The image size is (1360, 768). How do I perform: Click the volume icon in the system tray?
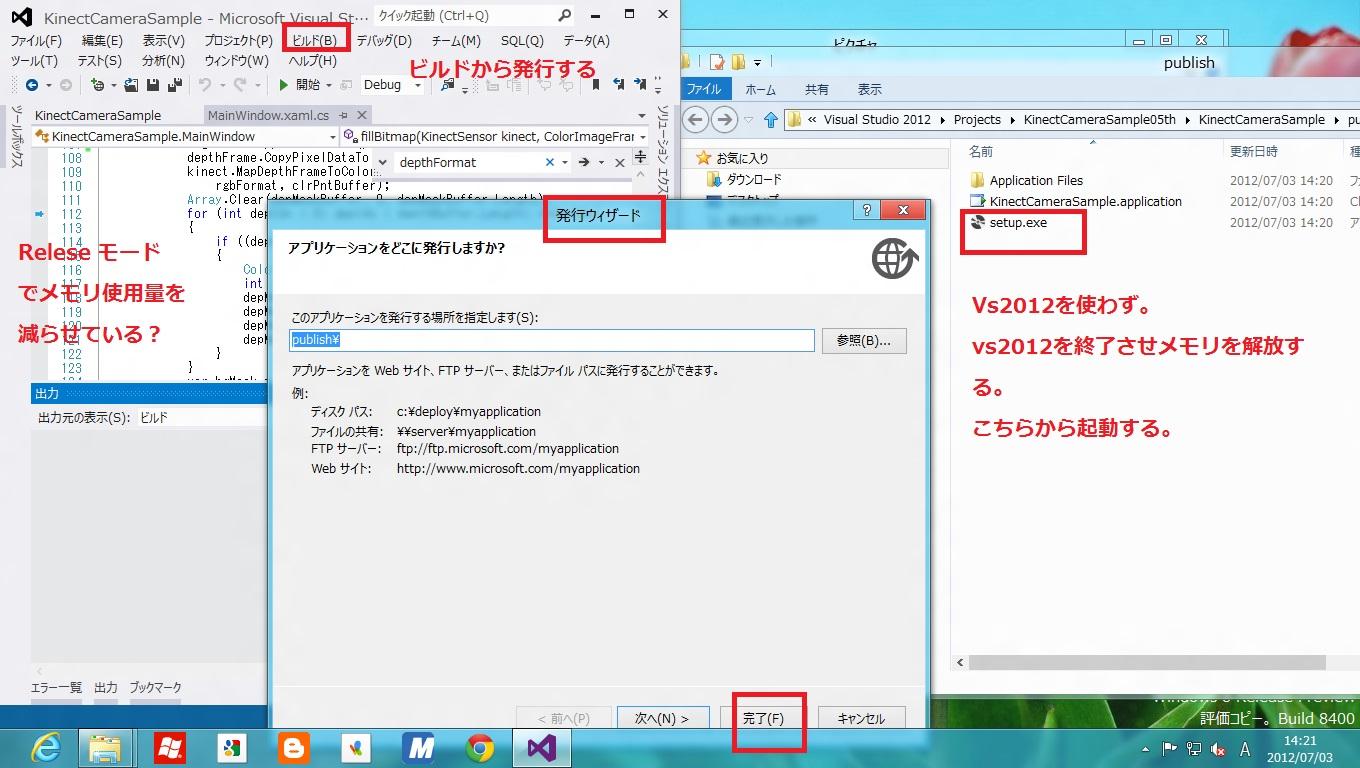coord(1218,749)
